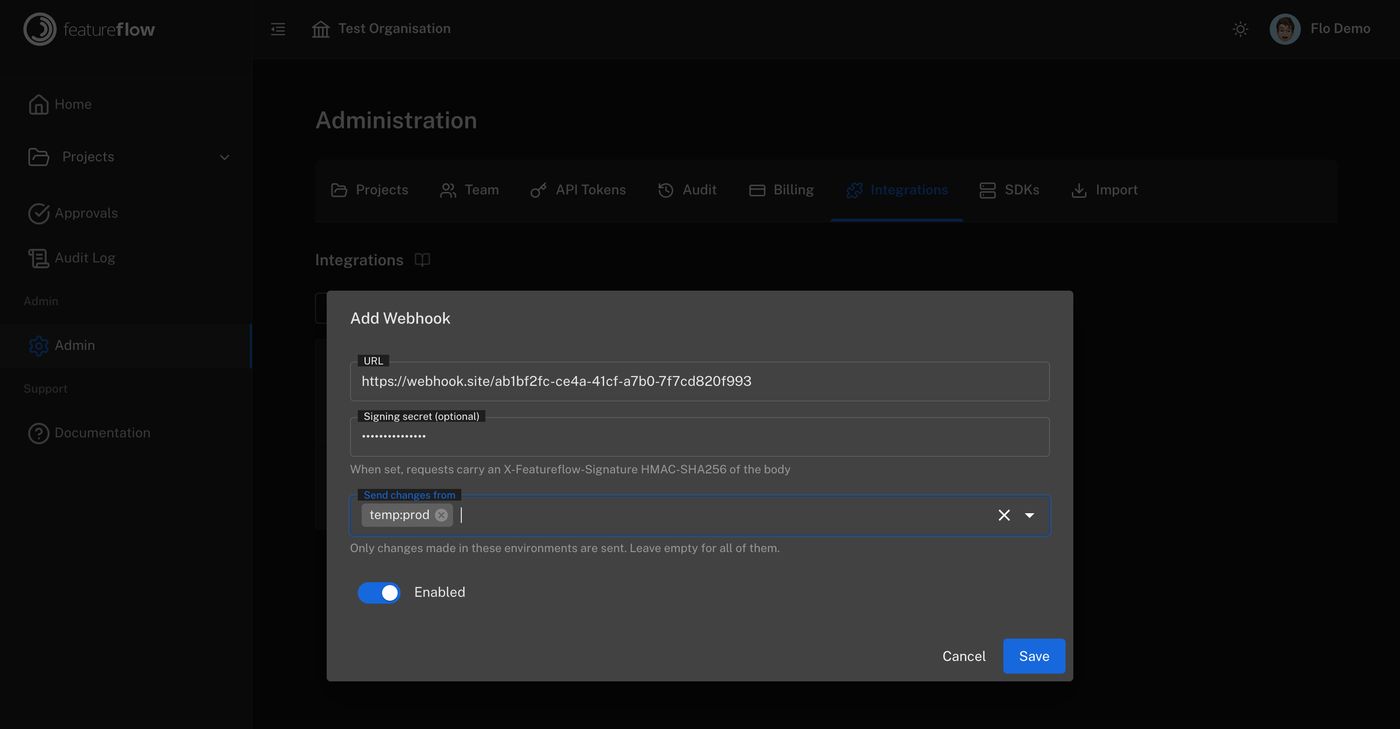Click the Admin gear icon
The height and width of the screenshot is (729, 1400).
click(x=39, y=345)
